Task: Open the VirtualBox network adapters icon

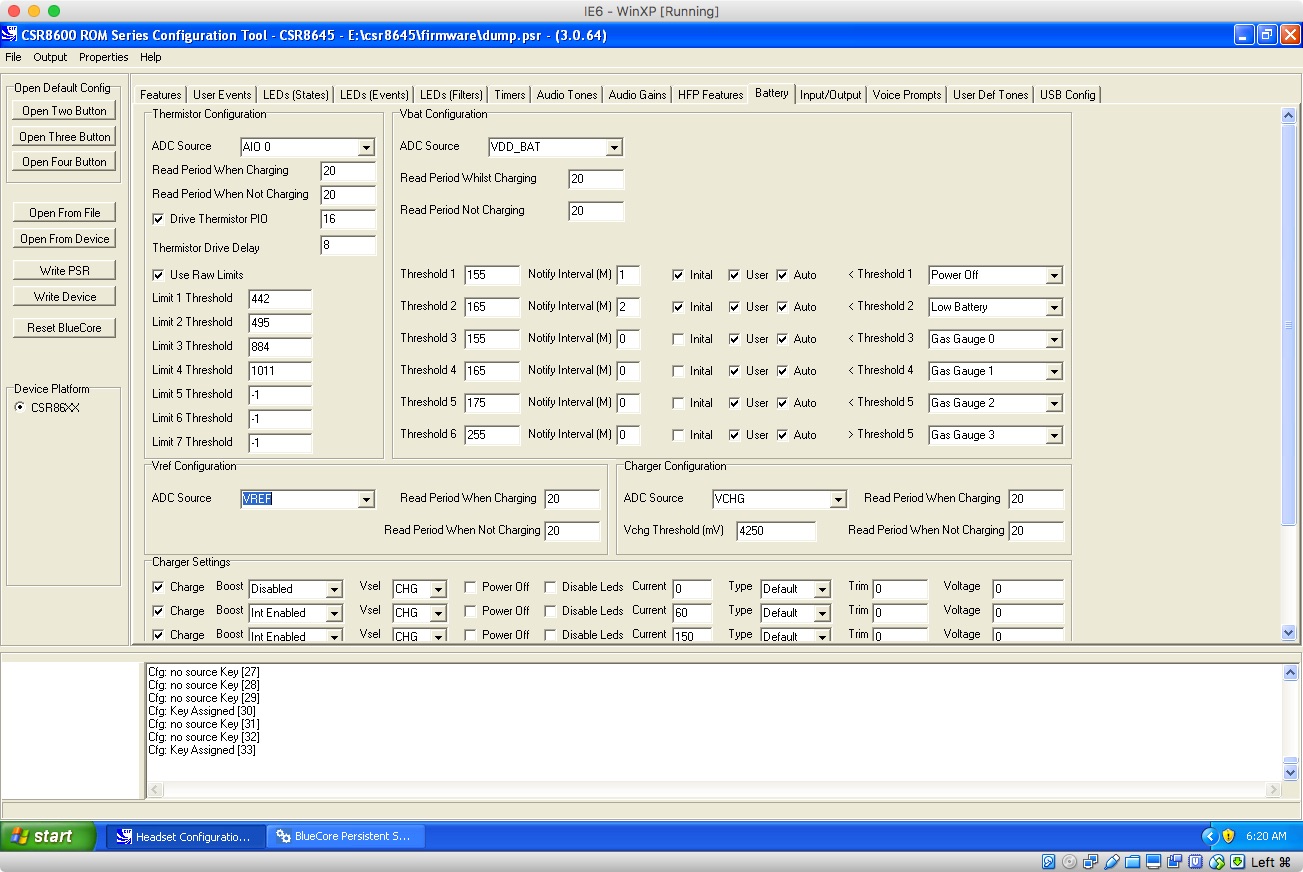Action: pos(1091,861)
